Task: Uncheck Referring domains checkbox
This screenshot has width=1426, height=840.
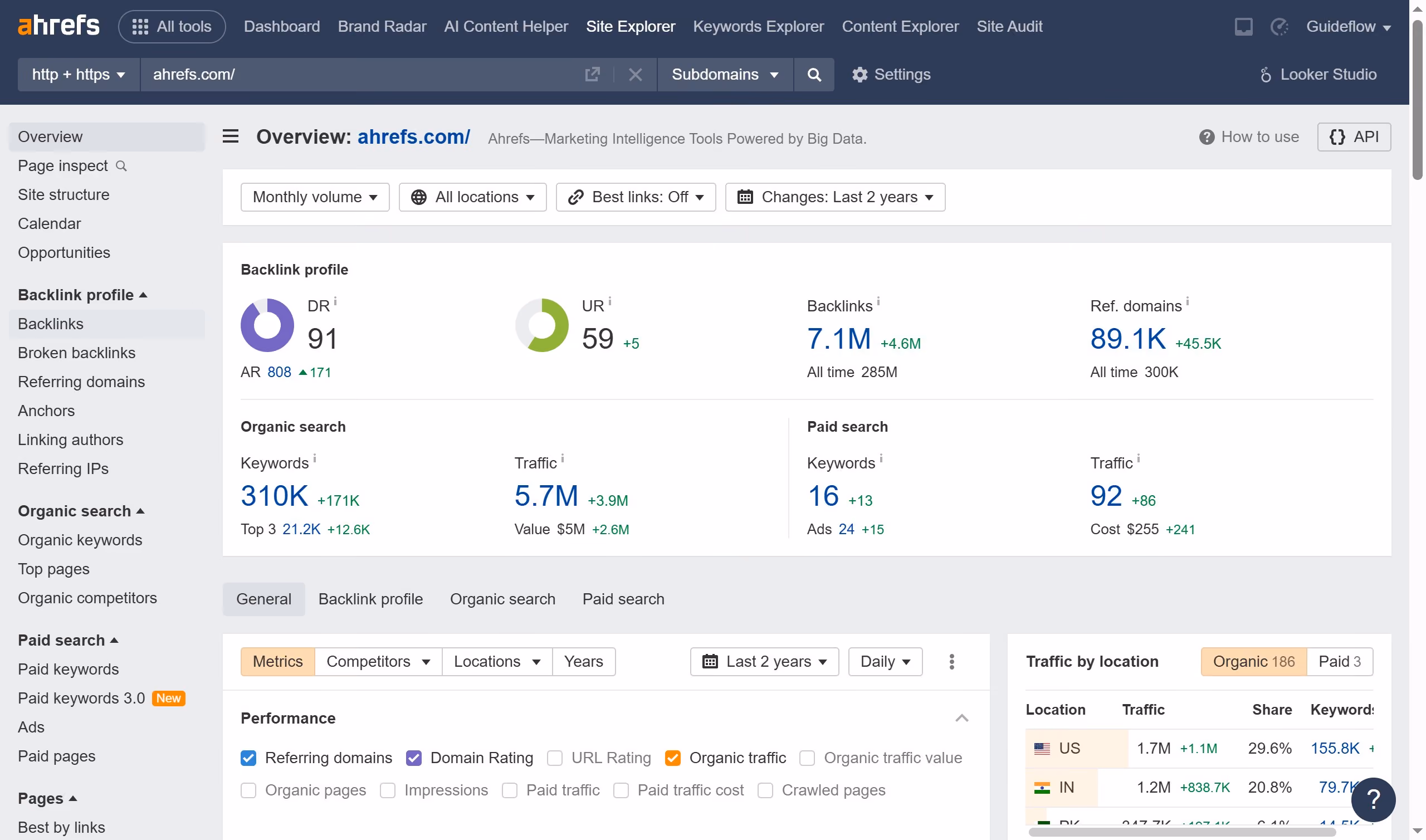Action: click(x=248, y=758)
